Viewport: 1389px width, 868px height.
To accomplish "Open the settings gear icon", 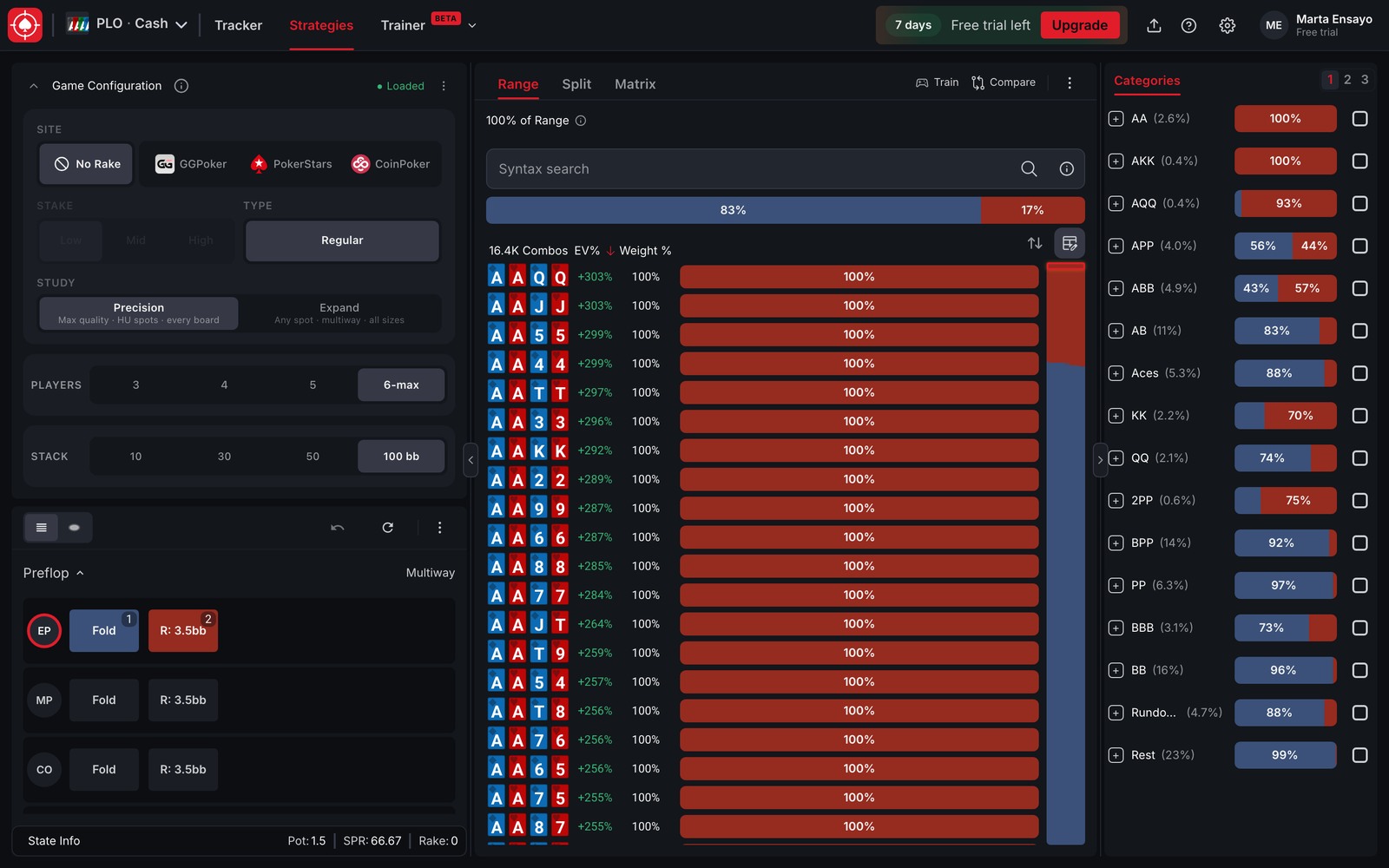I will 1227,25.
